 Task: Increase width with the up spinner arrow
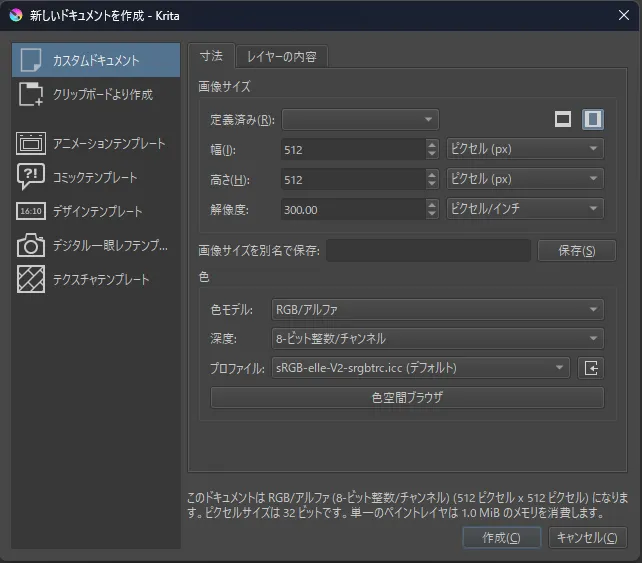tap(432, 144)
